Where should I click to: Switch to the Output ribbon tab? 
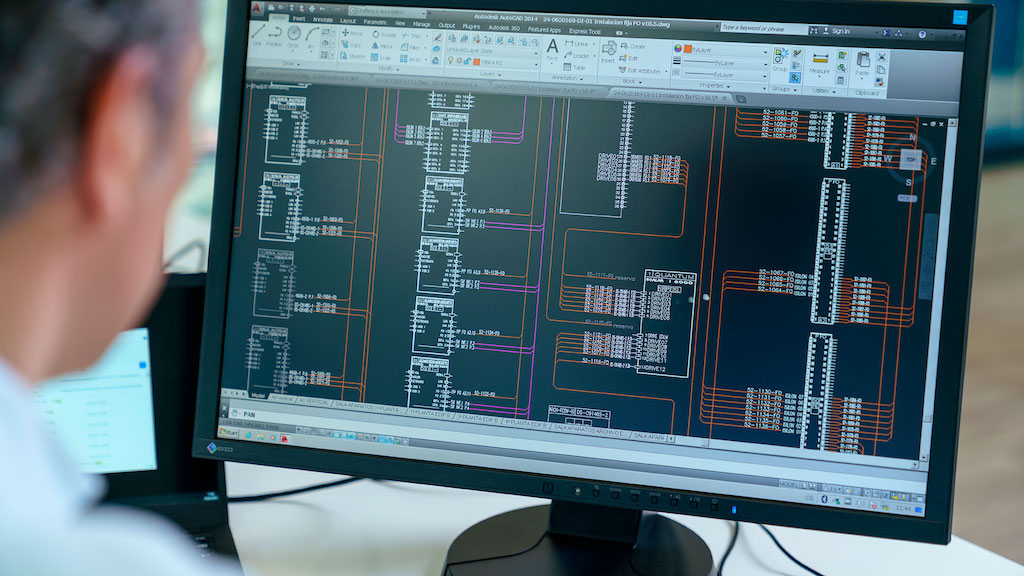(447, 25)
